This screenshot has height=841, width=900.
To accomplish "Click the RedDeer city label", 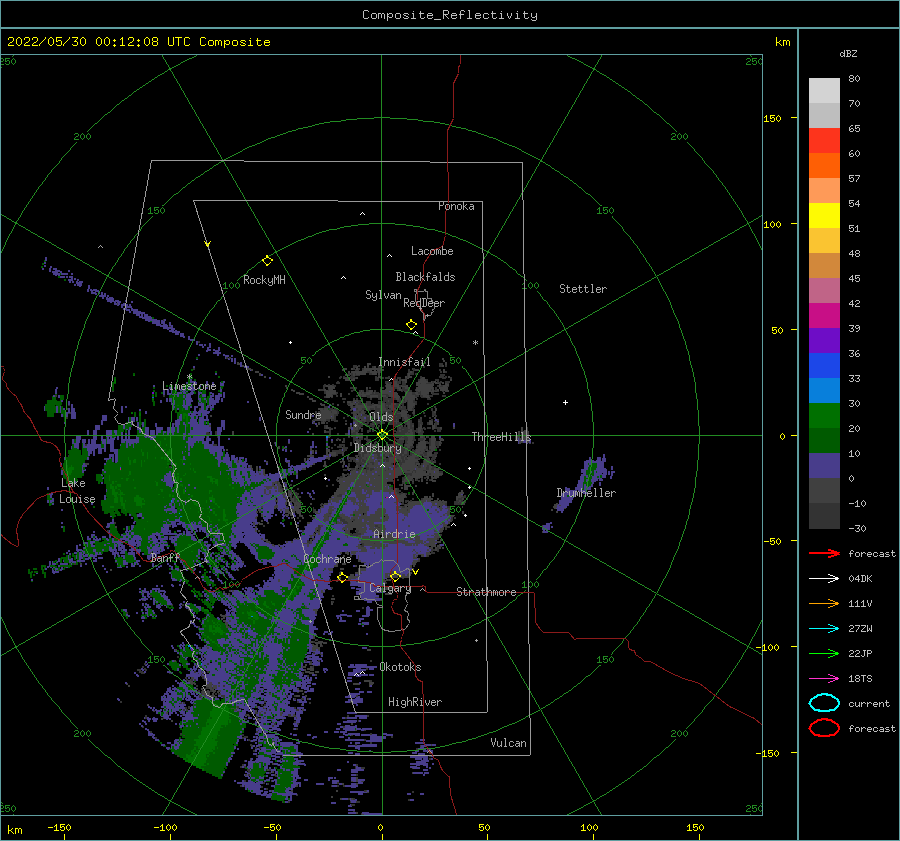I will (424, 303).
